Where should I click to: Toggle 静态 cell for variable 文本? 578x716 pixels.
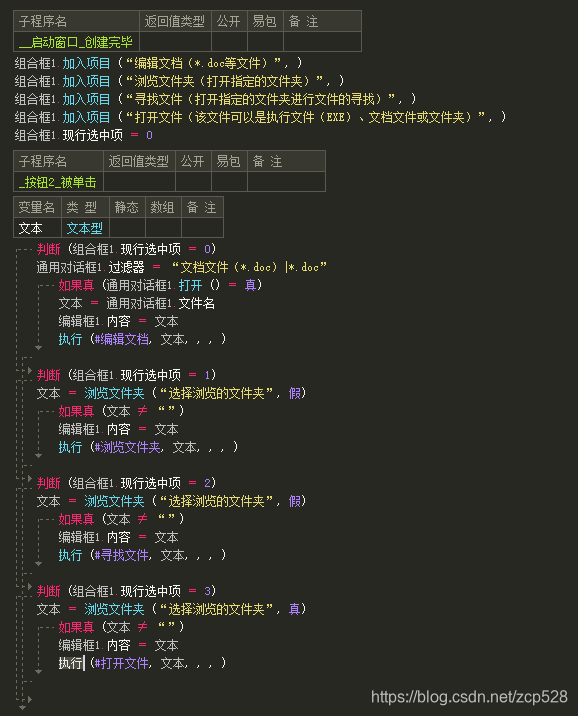pos(127,228)
